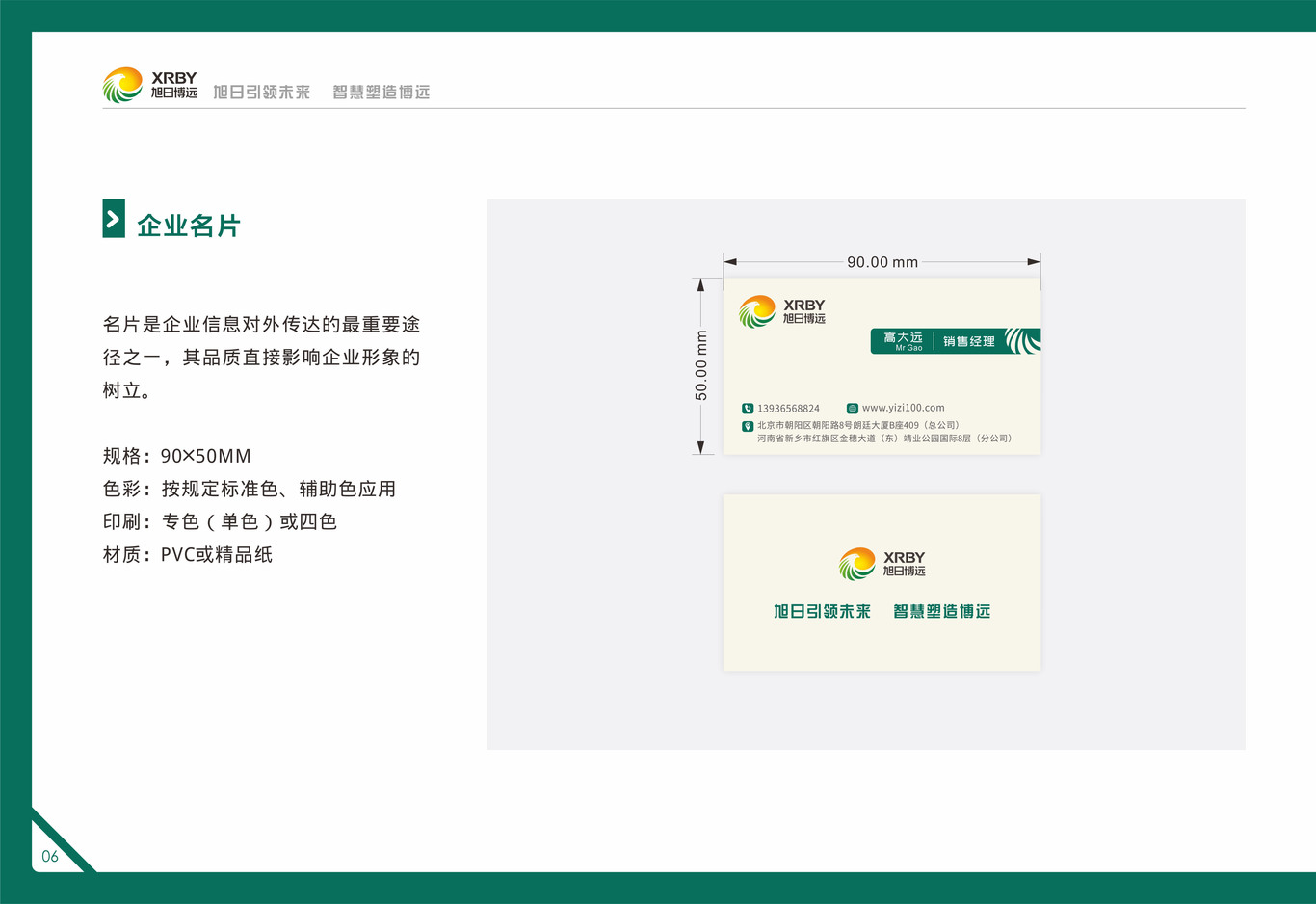Click the 规格：90×50MM specification line
Screen dimensions: 1316x904
click(x=177, y=456)
